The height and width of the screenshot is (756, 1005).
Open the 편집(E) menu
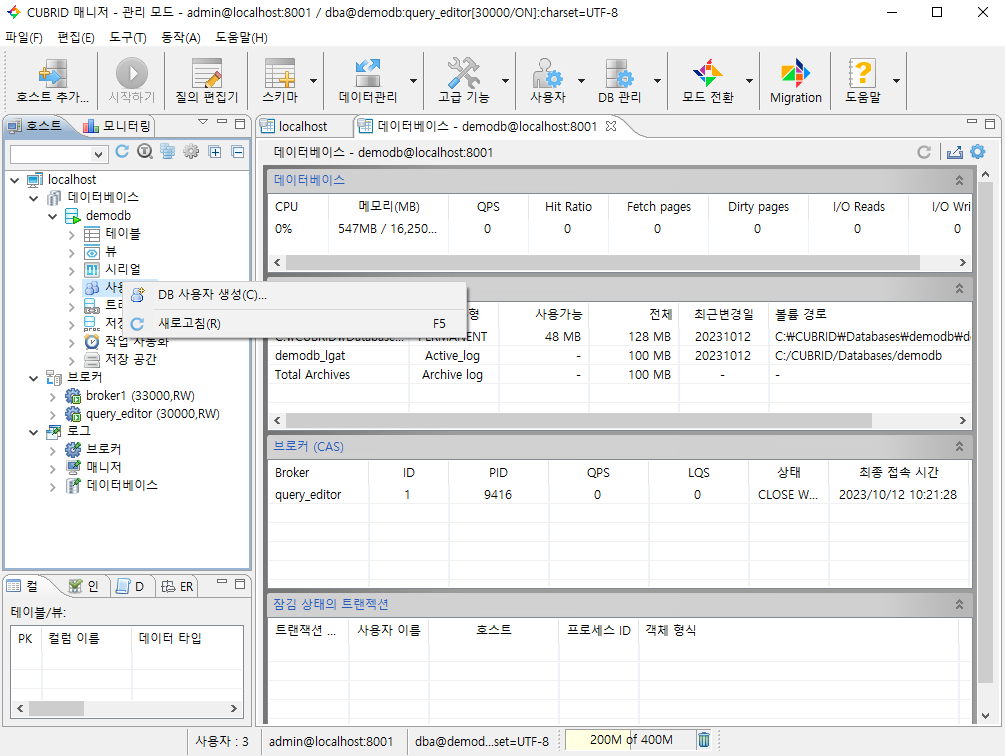[76, 38]
